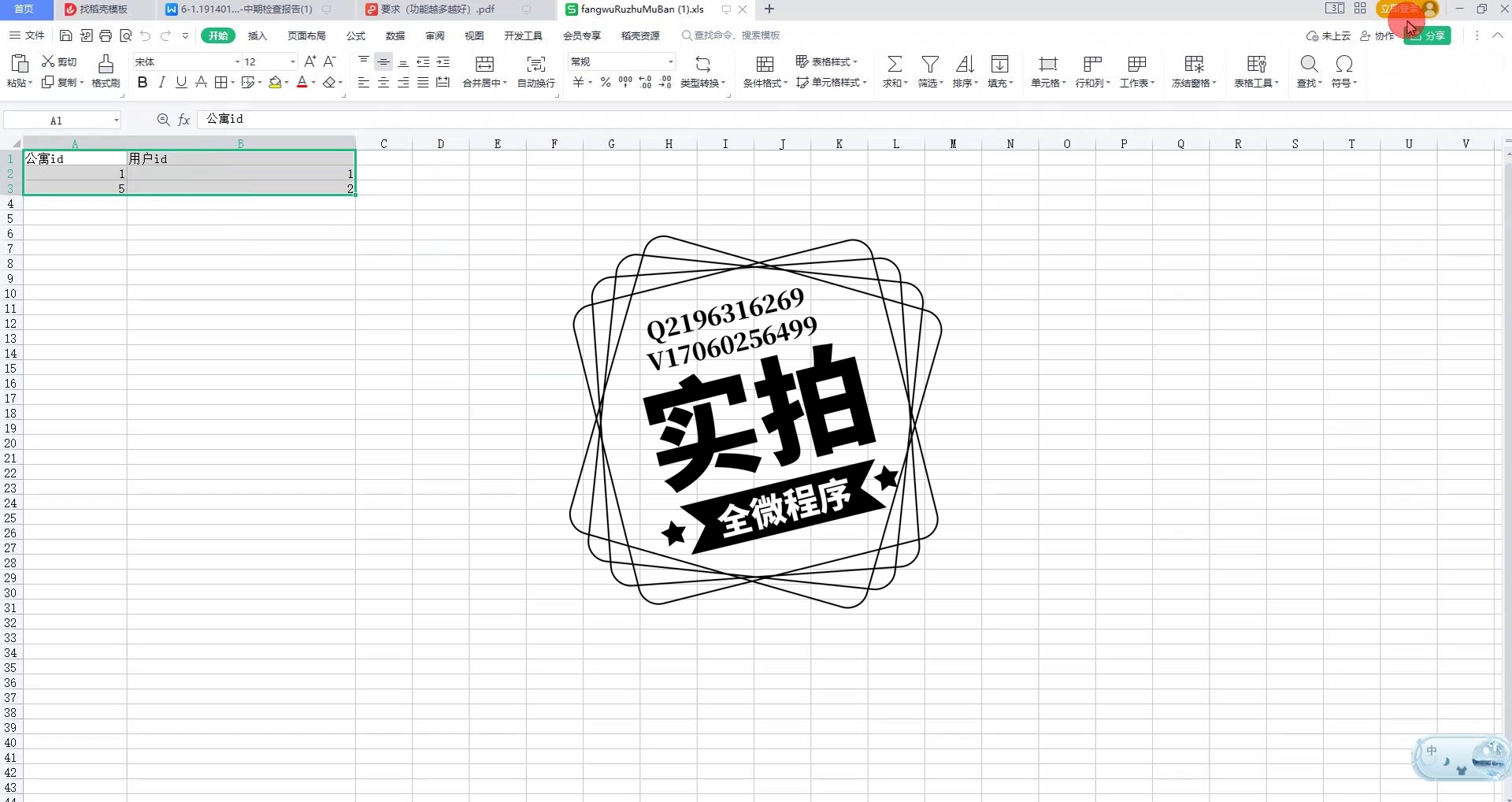
Task: Toggle Underline formatting
Action: point(181,82)
